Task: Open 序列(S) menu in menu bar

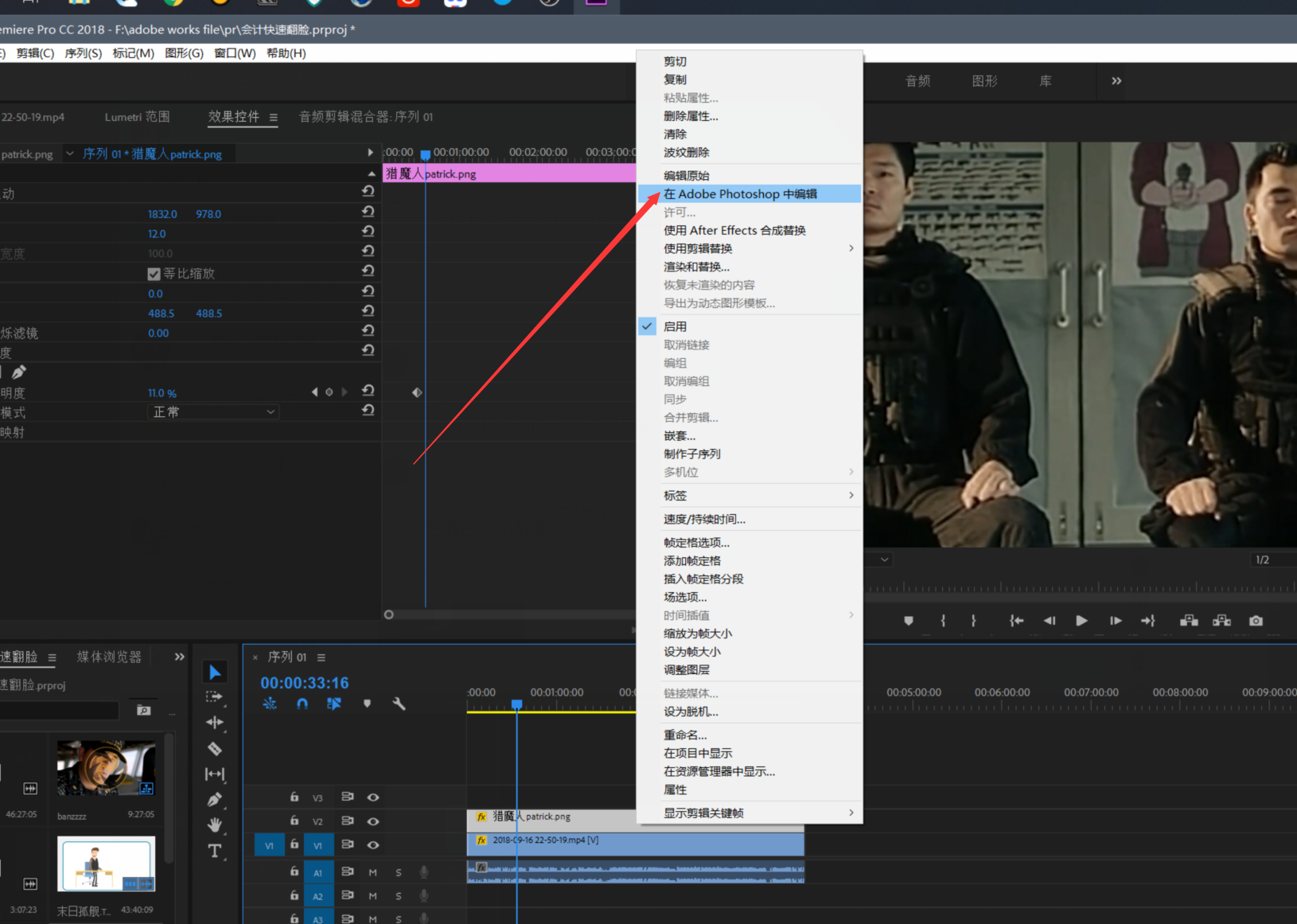Action: click(84, 53)
